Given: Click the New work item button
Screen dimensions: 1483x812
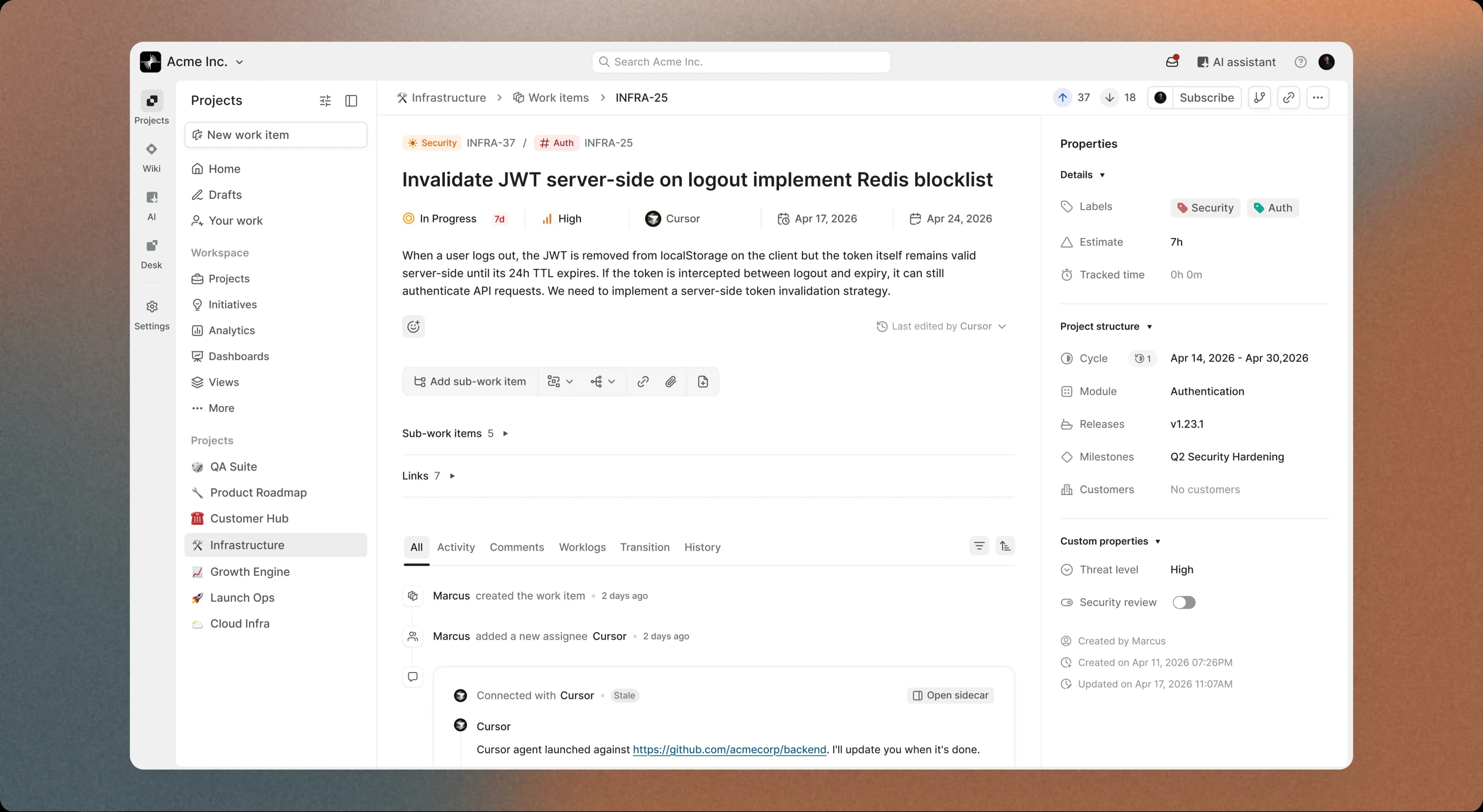Looking at the screenshot, I should click(276, 135).
